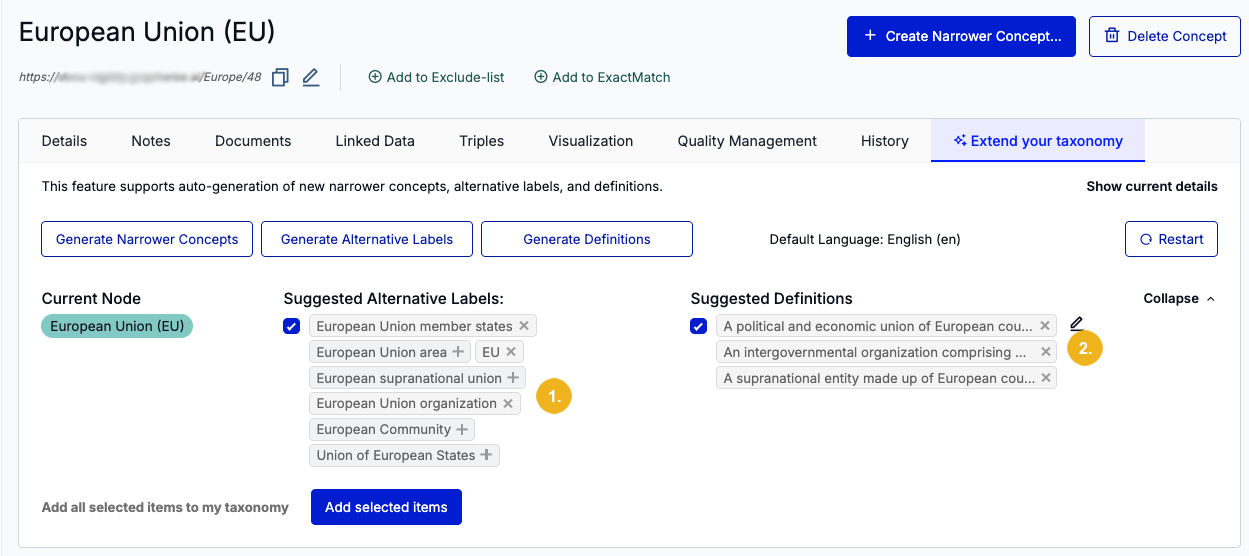The image size is (1249, 556).
Task: Edit suggested definitions with pencil icon
Action: (x=1077, y=324)
